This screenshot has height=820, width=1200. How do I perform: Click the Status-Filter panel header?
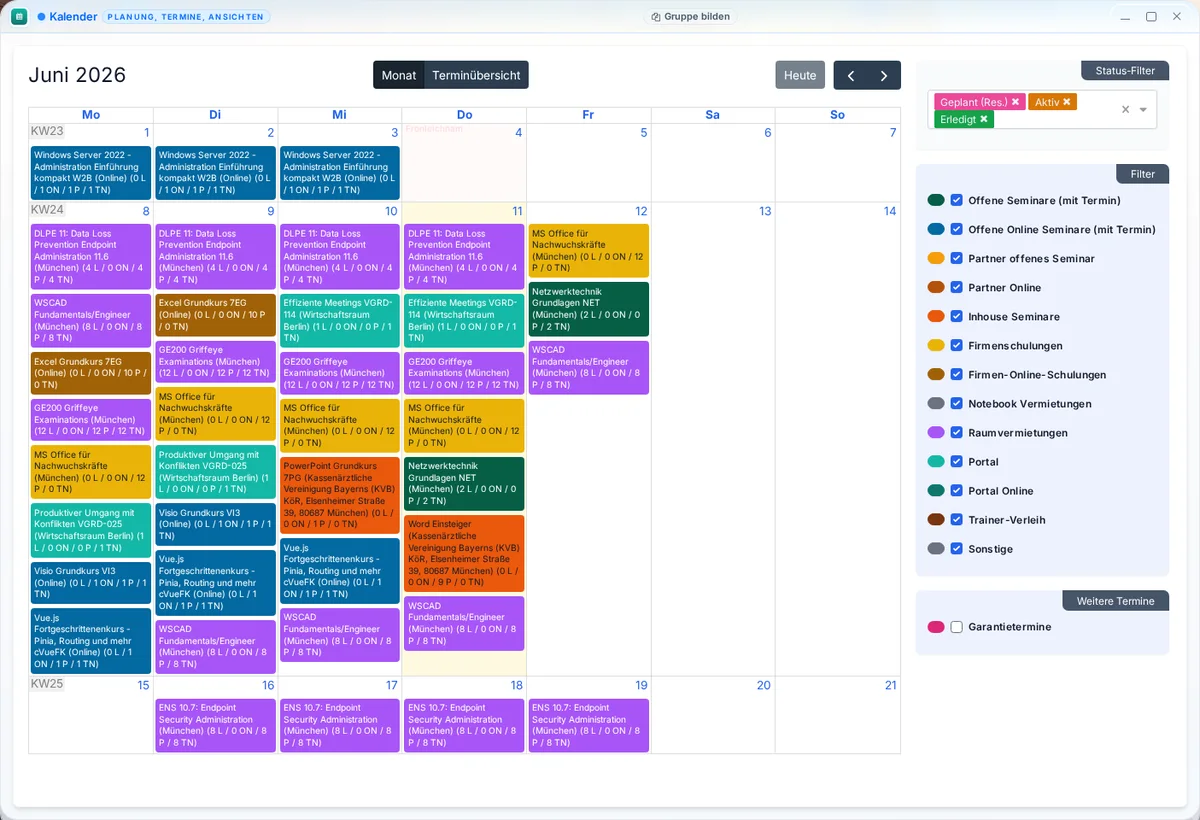point(1125,71)
